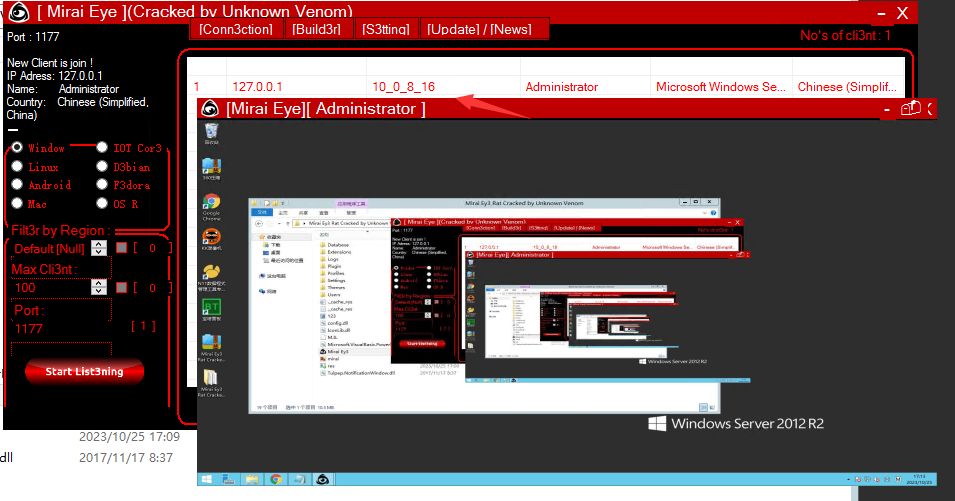Open Server Manager on the remote taskbar
This screenshot has width=955, height=501.
(x=228, y=480)
